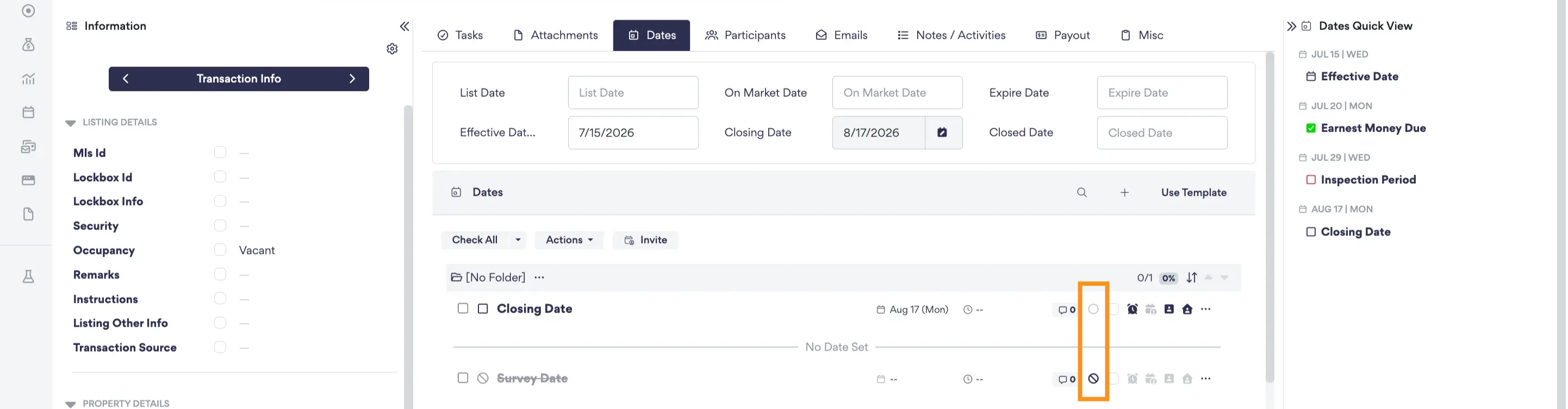This screenshot has height=409, width=1568.
Task: Collapse the Listing Details section
Action: pyautogui.click(x=71, y=123)
